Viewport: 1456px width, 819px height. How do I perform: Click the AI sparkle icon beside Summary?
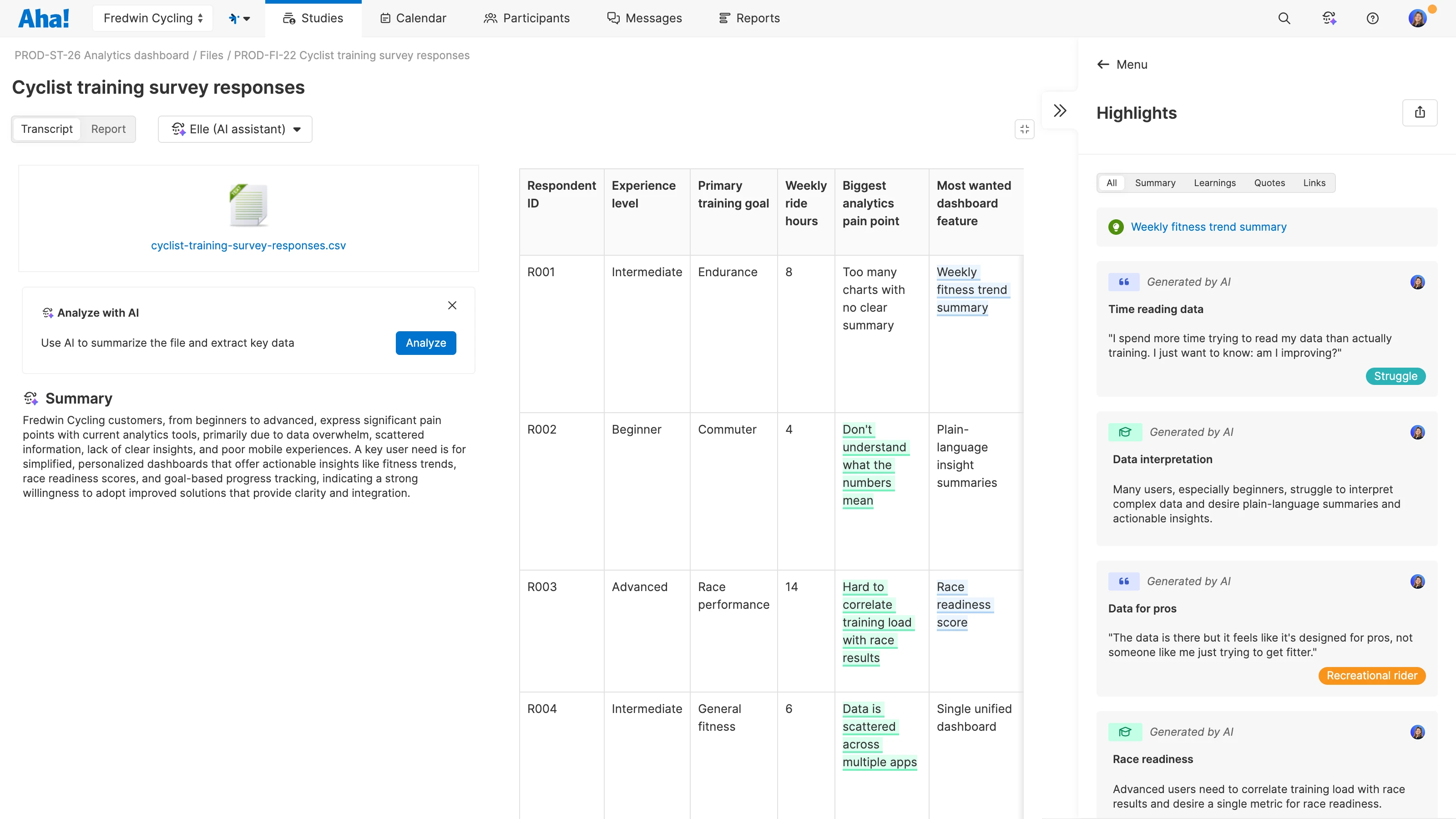(31, 399)
